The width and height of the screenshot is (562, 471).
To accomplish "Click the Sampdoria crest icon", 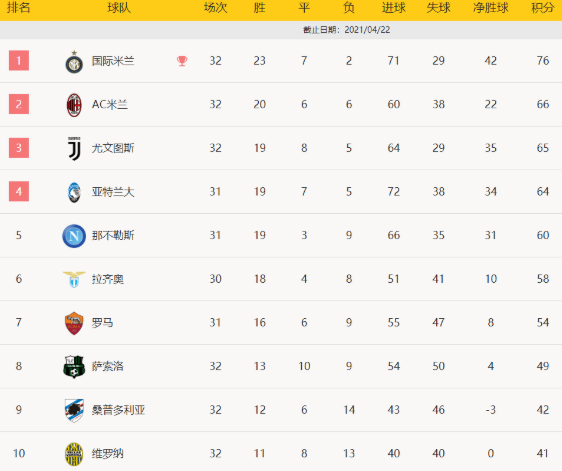I will 74,410.
